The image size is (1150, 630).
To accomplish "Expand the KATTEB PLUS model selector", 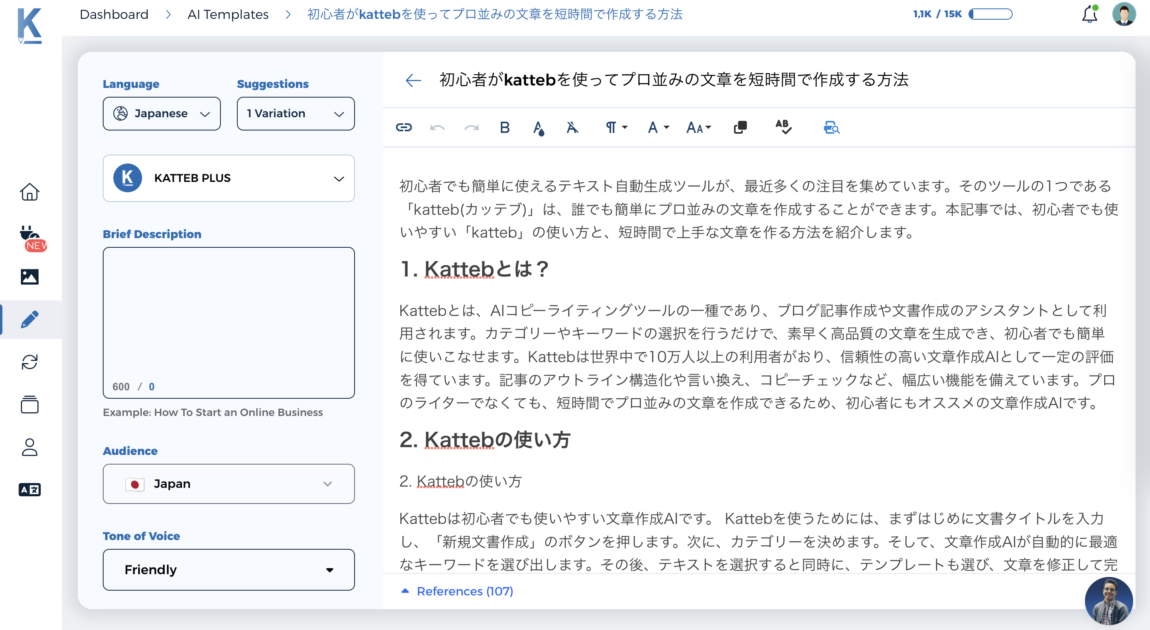I will click(x=228, y=178).
